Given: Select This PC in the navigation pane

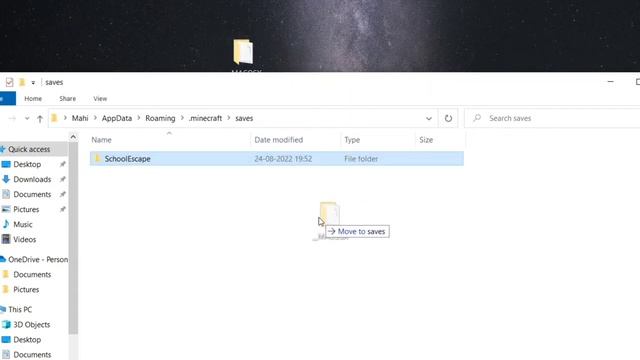Looking at the screenshot, I should coord(20,310).
